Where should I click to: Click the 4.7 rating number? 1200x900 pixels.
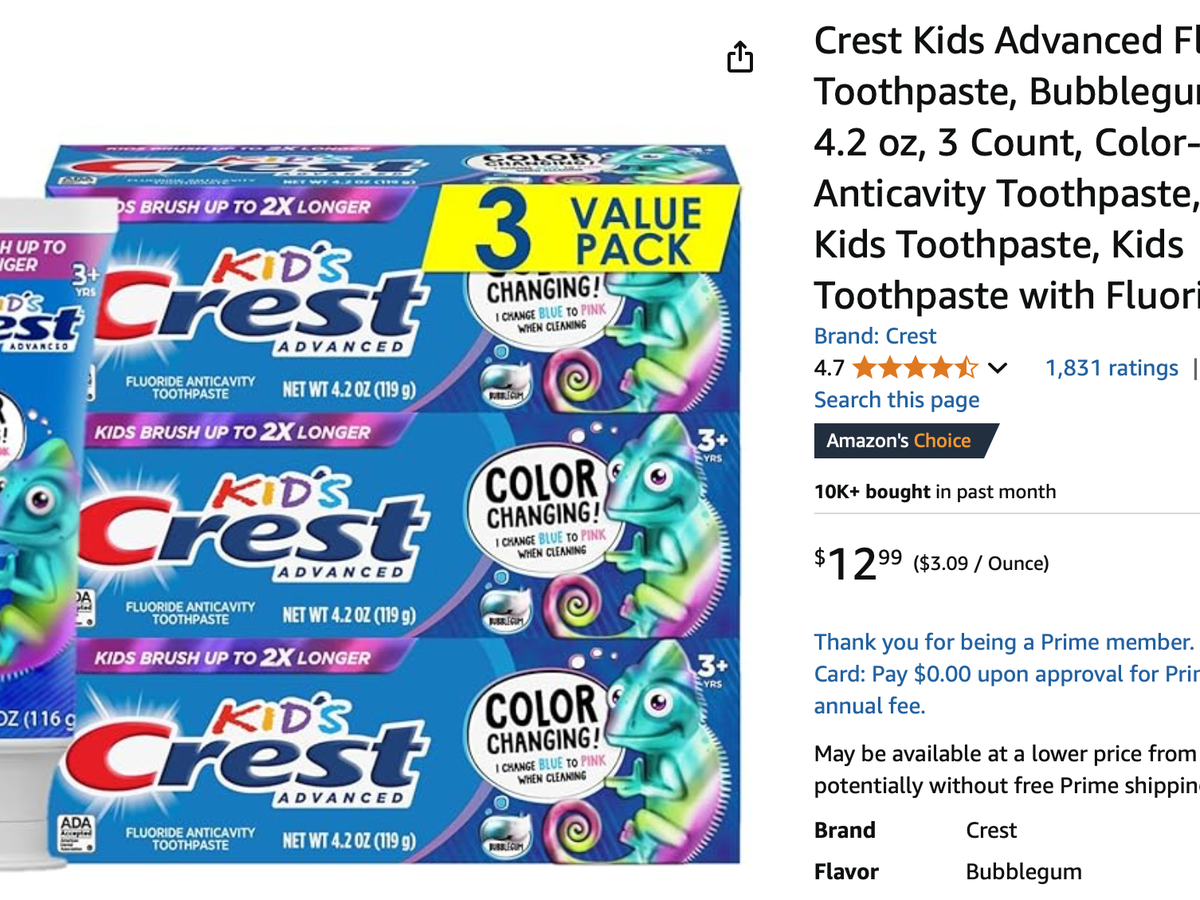(x=829, y=368)
